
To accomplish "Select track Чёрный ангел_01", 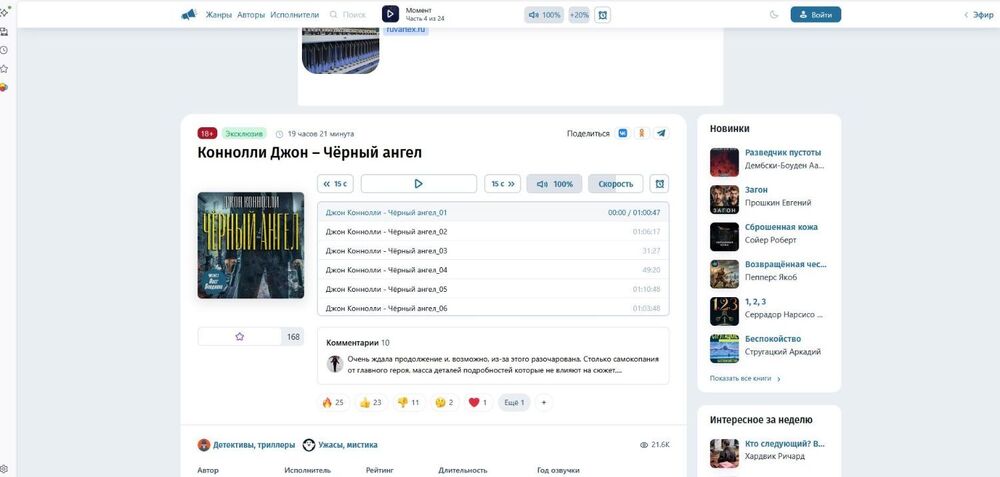I will click(493, 212).
